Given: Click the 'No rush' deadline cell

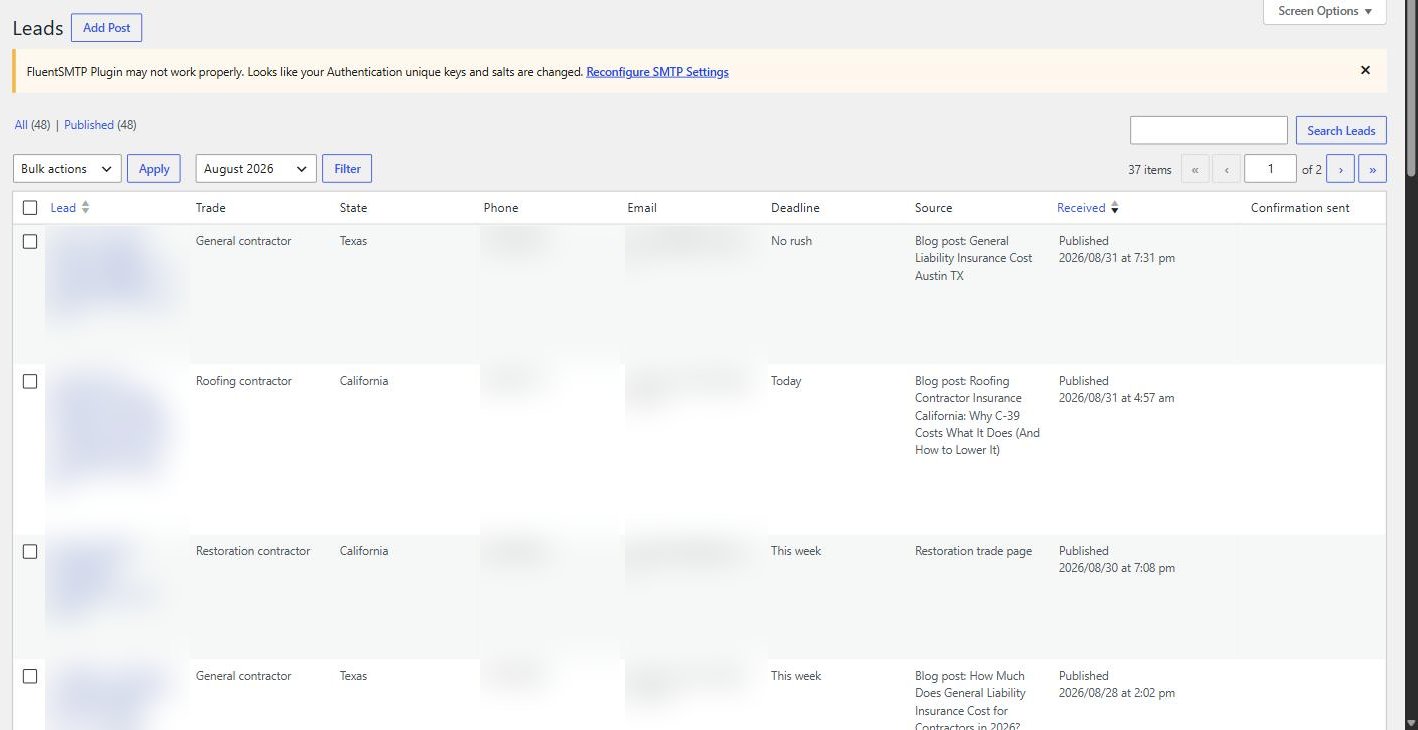Looking at the screenshot, I should [791, 241].
